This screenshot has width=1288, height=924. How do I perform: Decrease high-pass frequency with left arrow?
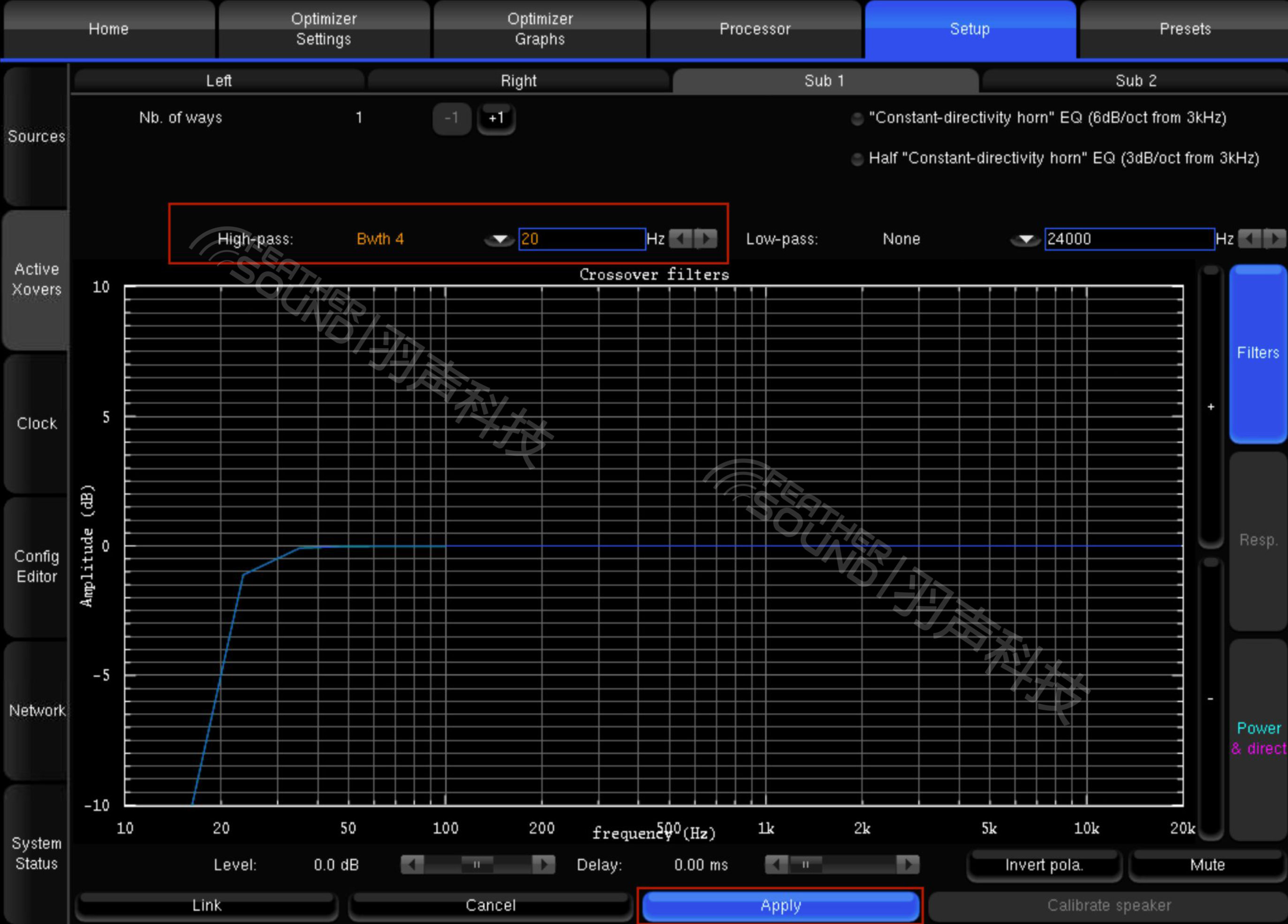pyautogui.click(x=680, y=239)
